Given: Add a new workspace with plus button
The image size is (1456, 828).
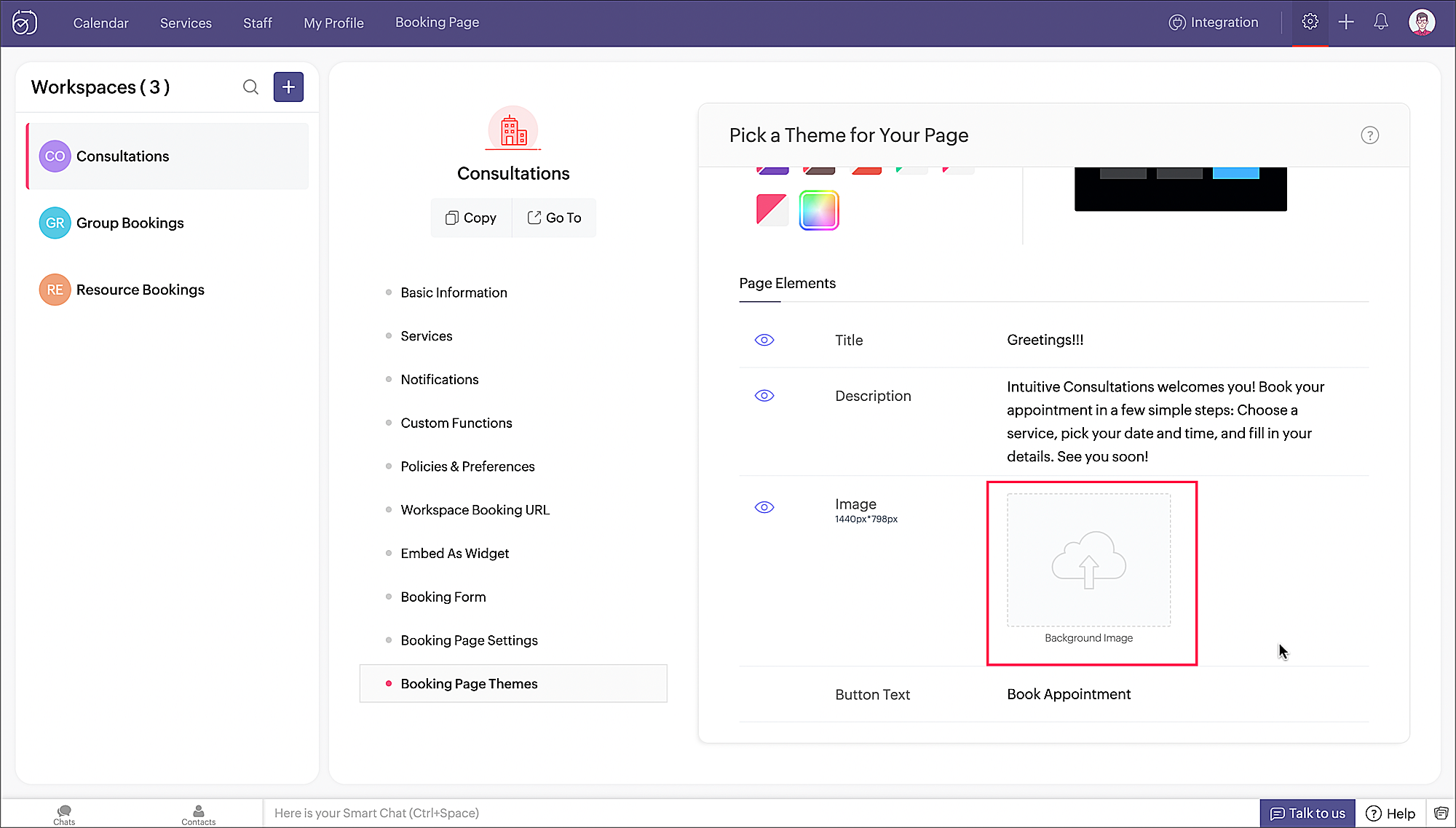Looking at the screenshot, I should tap(288, 87).
